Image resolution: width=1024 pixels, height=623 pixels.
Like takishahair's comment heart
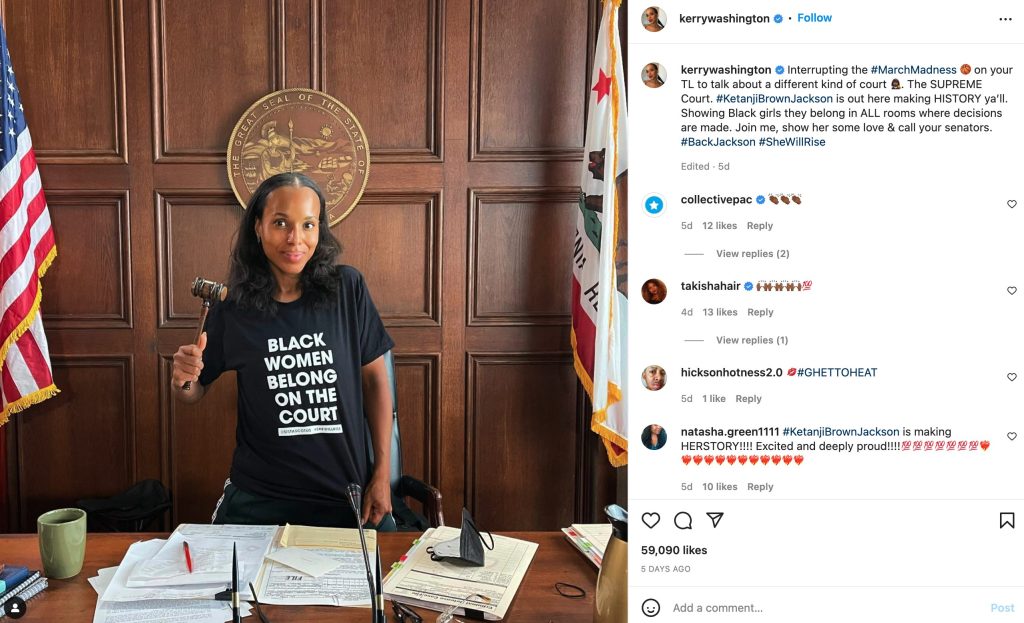click(1012, 291)
